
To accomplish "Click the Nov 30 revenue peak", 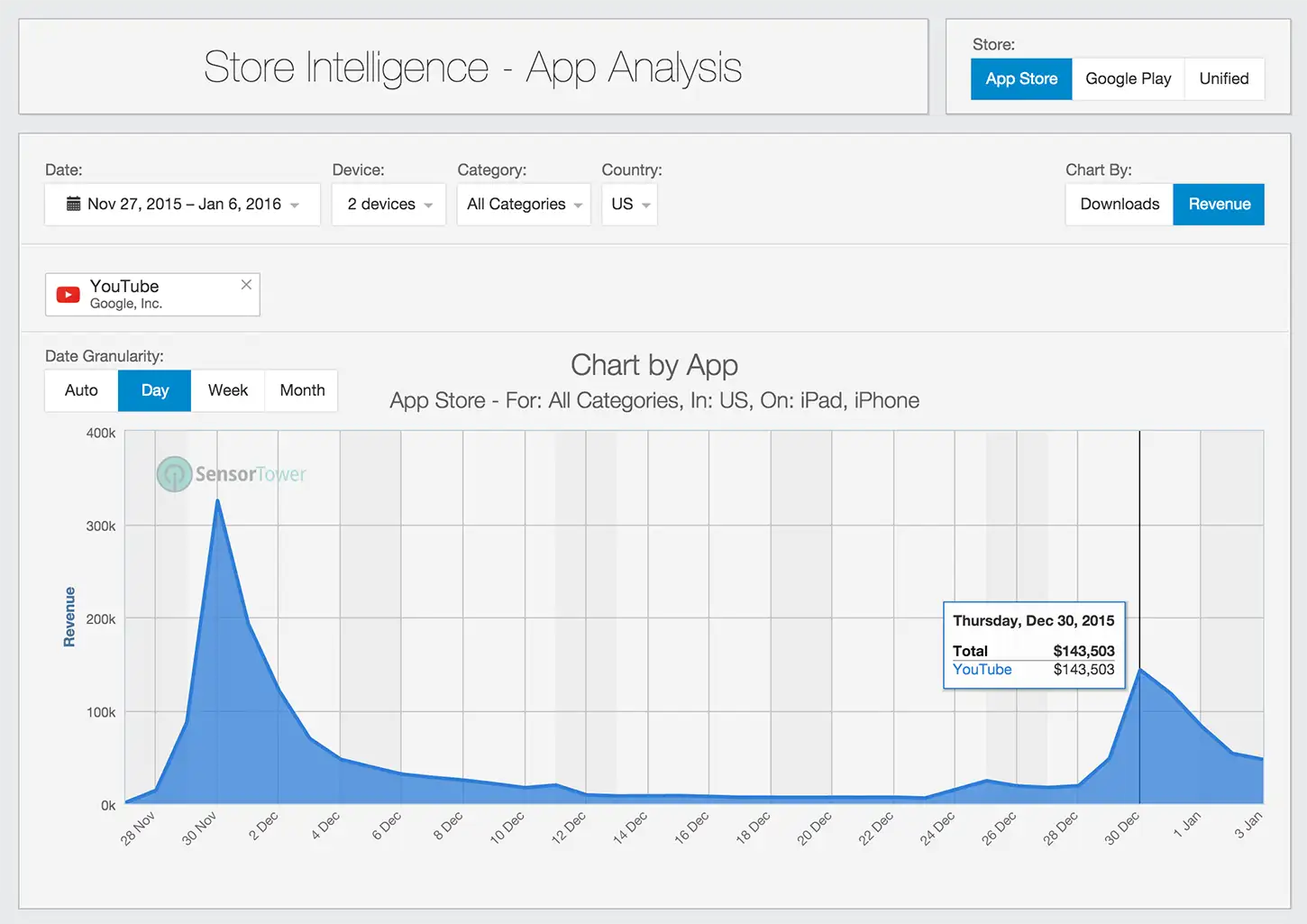I will click(217, 500).
